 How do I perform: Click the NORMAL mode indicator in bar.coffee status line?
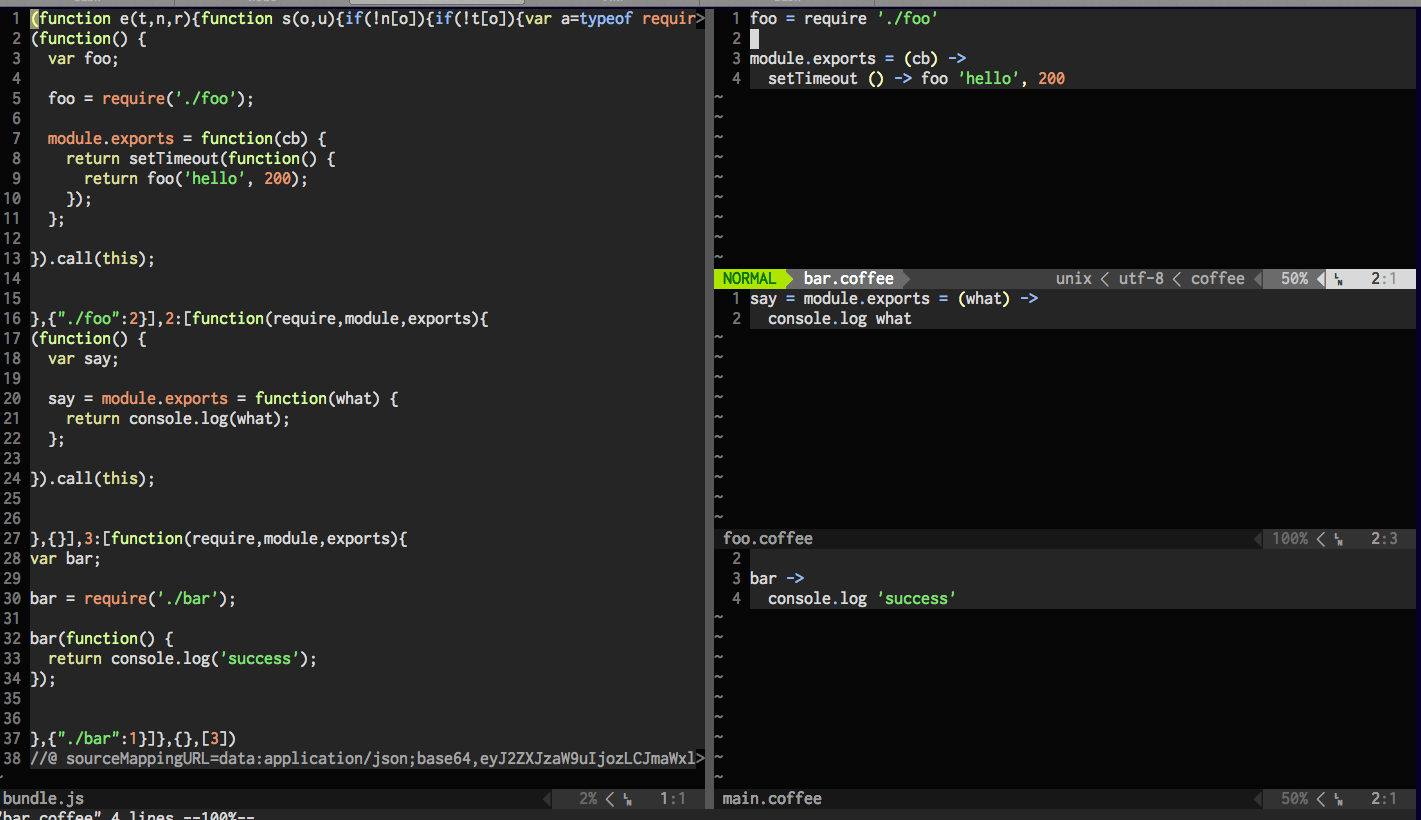(749, 279)
